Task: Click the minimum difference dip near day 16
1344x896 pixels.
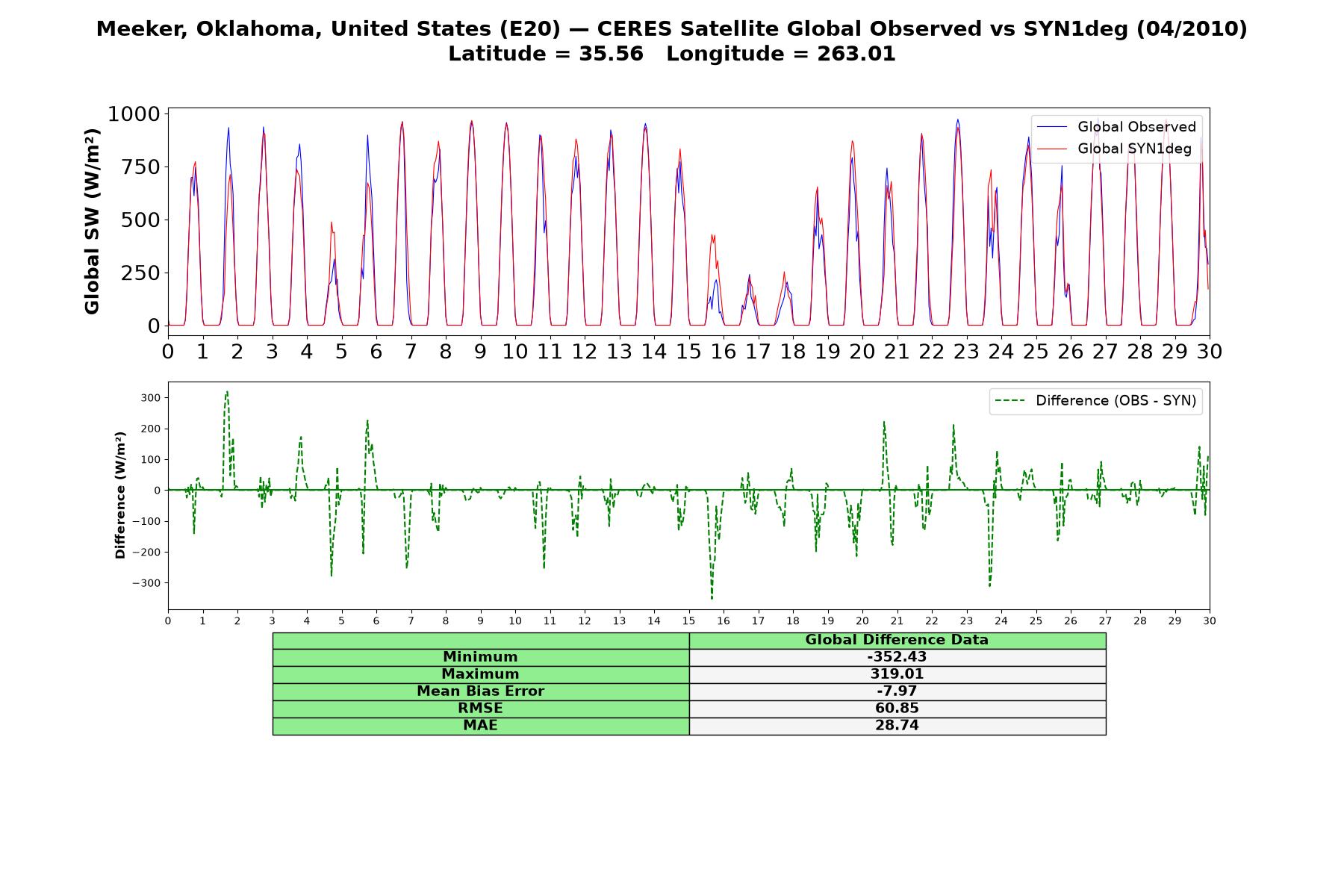Action: point(712,597)
